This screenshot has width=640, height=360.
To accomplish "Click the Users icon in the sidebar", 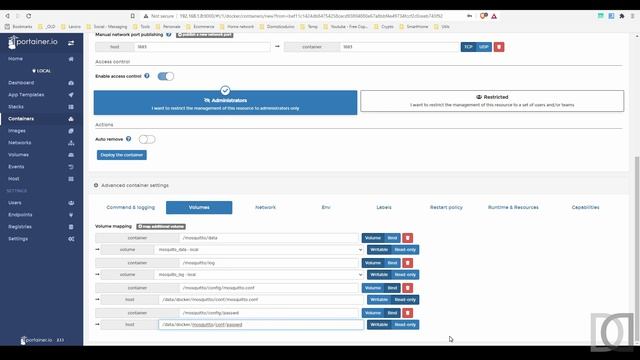I will [71, 203].
